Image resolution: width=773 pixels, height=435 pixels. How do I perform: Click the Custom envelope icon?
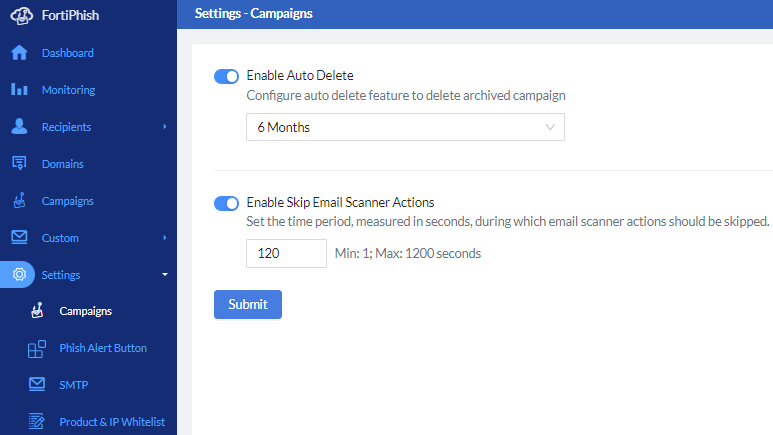(x=19, y=238)
